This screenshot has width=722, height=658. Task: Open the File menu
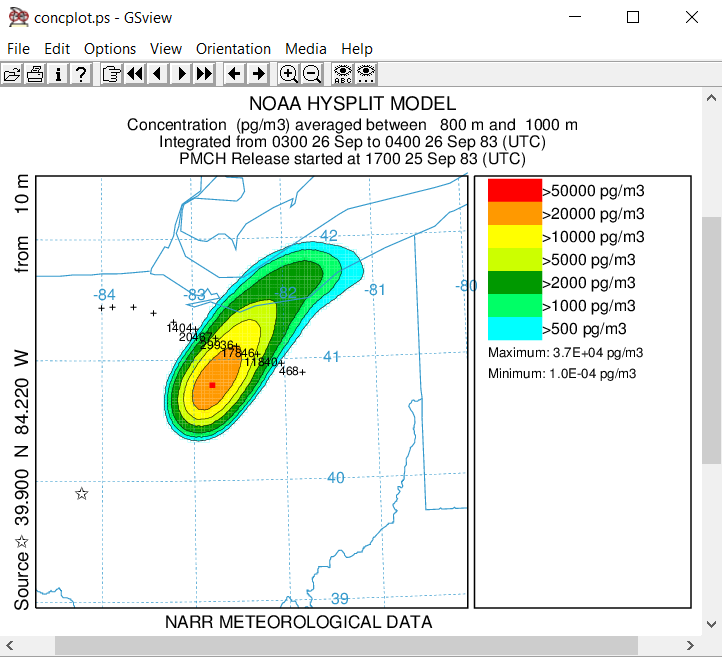(x=19, y=49)
